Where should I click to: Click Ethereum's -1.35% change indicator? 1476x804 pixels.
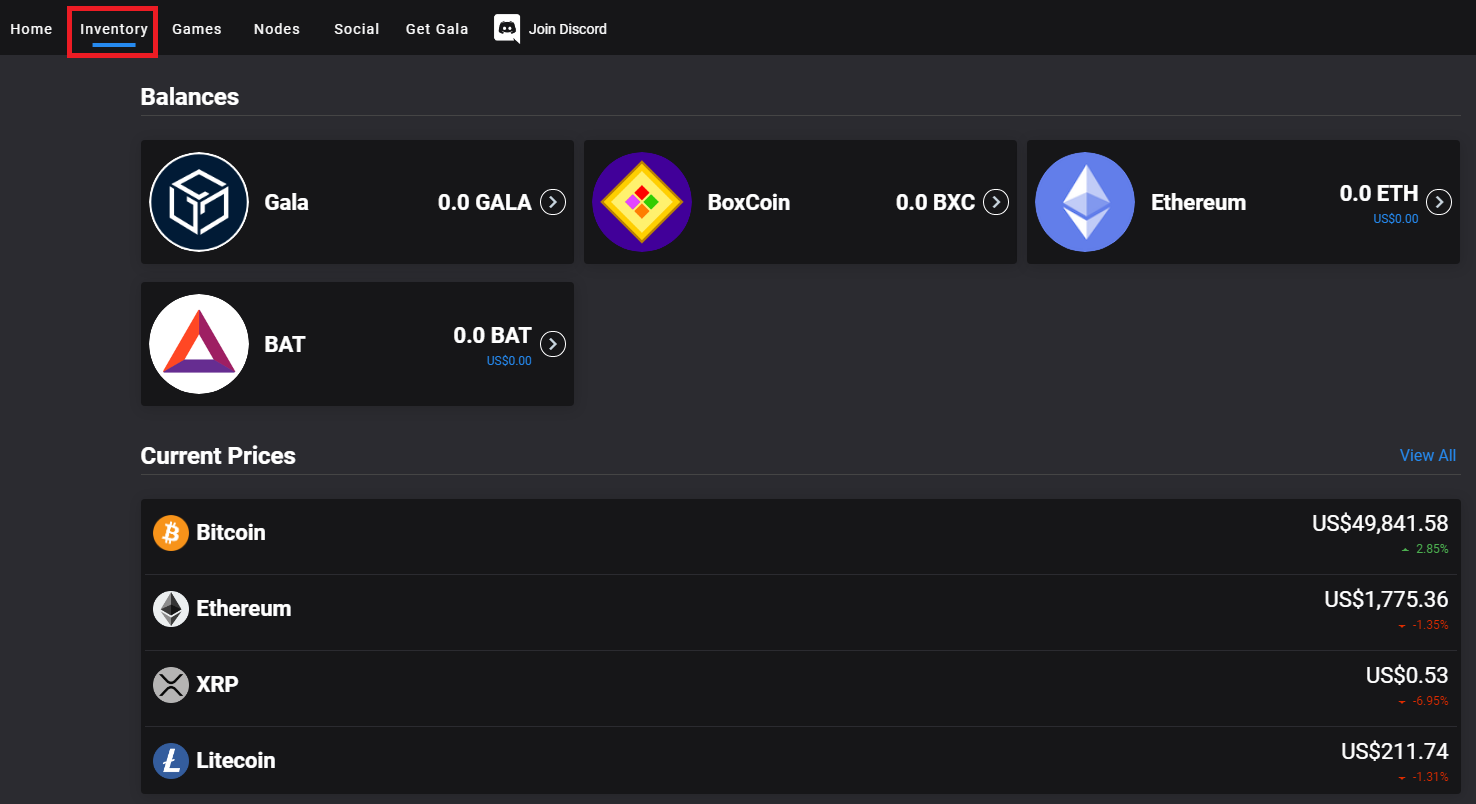1423,625
